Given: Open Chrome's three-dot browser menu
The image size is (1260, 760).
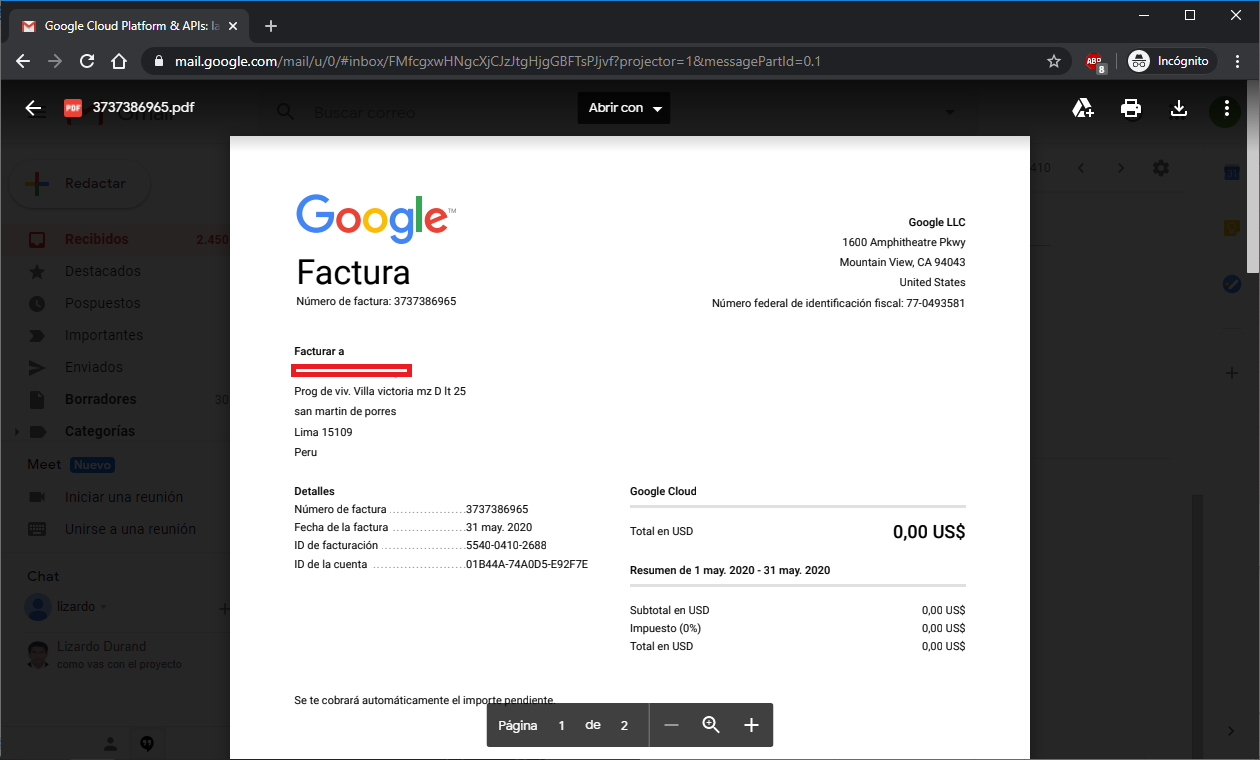Looking at the screenshot, I should point(1237,61).
